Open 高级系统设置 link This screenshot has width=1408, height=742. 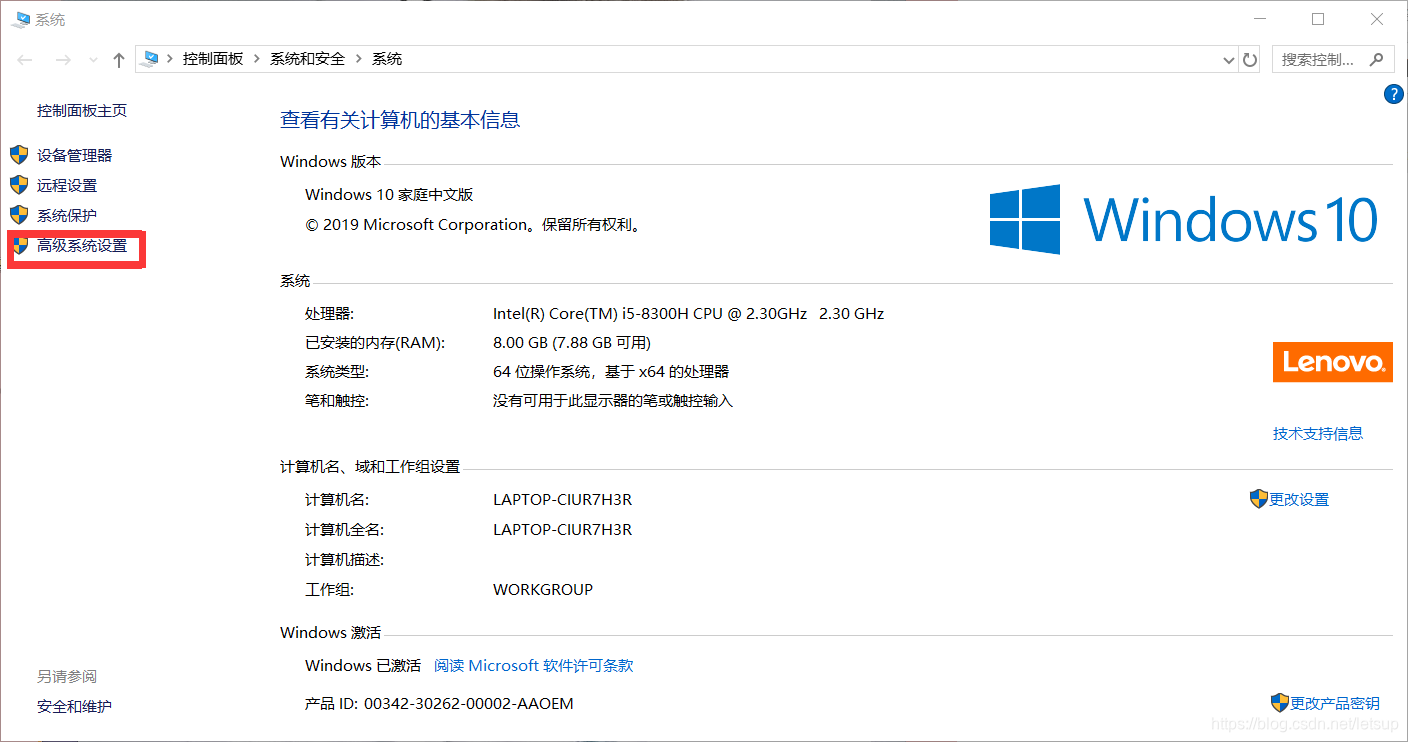tap(82, 245)
